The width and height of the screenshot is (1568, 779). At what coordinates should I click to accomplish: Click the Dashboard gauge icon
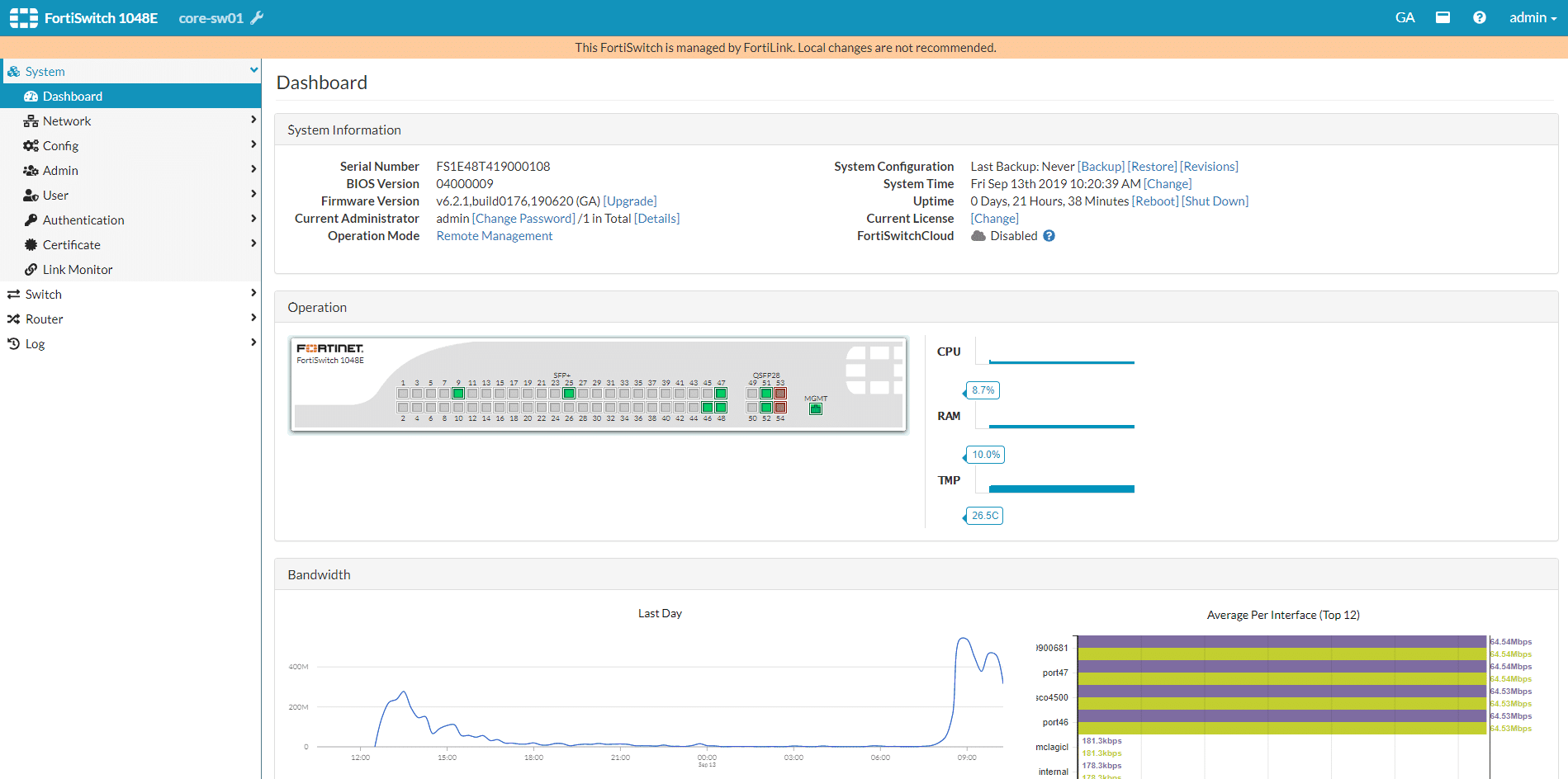click(x=31, y=97)
